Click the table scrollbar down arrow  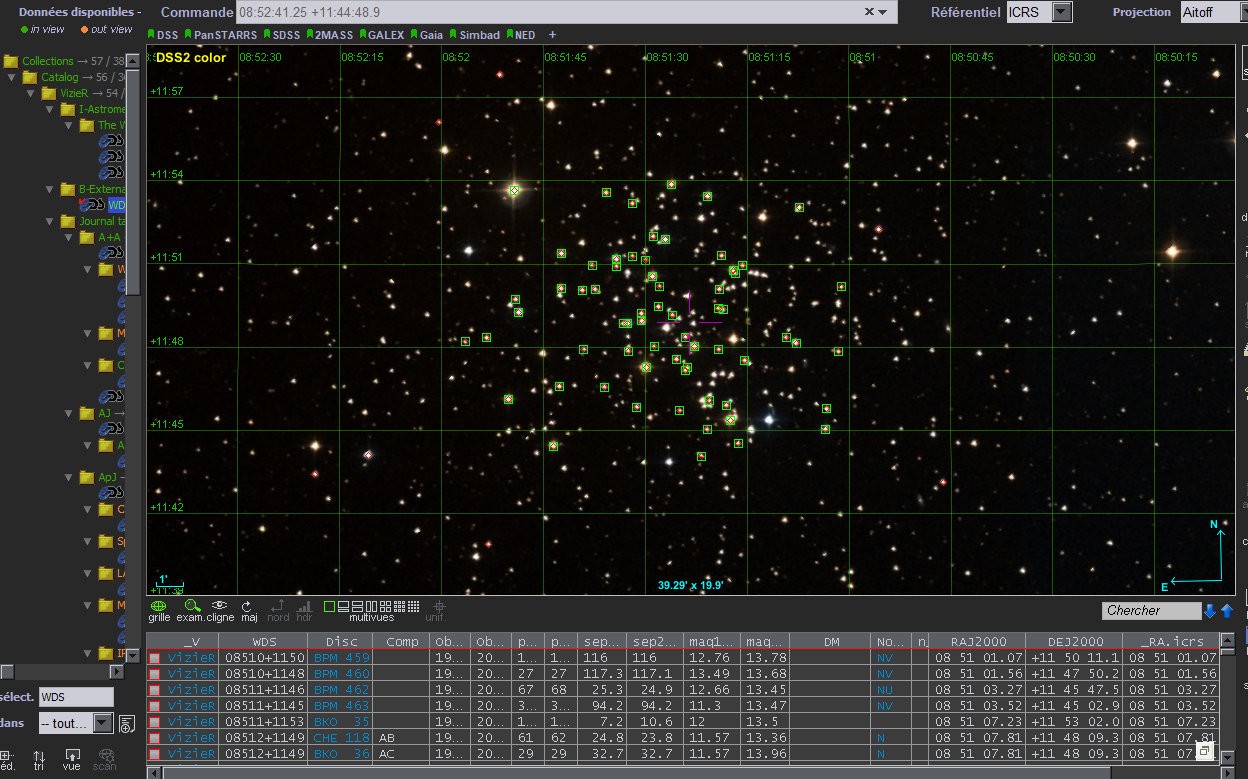[1227, 758]
